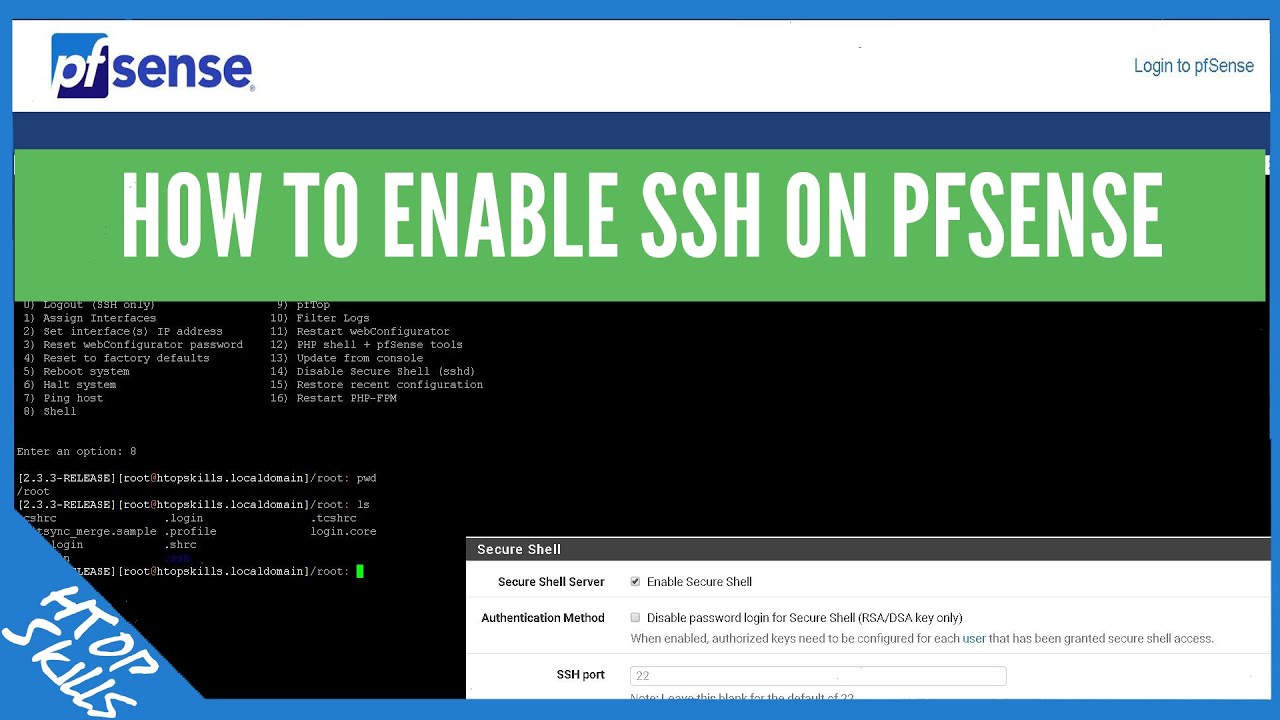Click the 'login.core' file name in terminal
The image size is (1280, 720).
(x=343, y=531)
